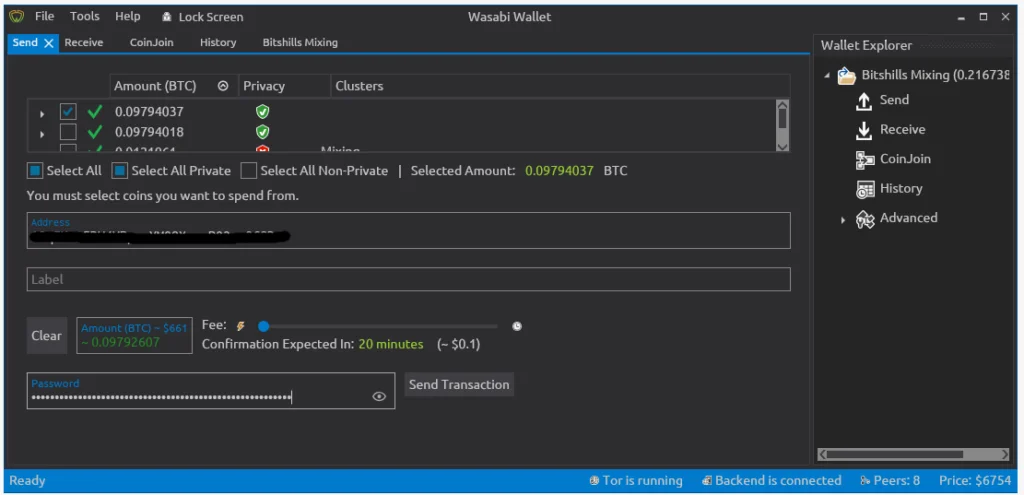The height and width of the screenshot is (495, 1024).
Task: Click the coin list scroll down arrow
Action: tap(782, 147)
